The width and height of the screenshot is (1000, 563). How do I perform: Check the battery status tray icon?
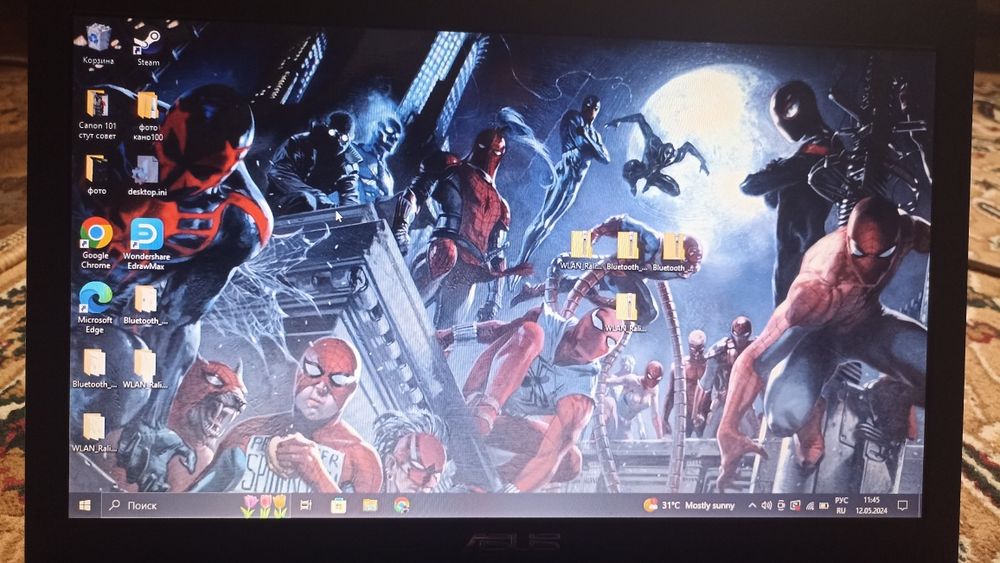824,506
